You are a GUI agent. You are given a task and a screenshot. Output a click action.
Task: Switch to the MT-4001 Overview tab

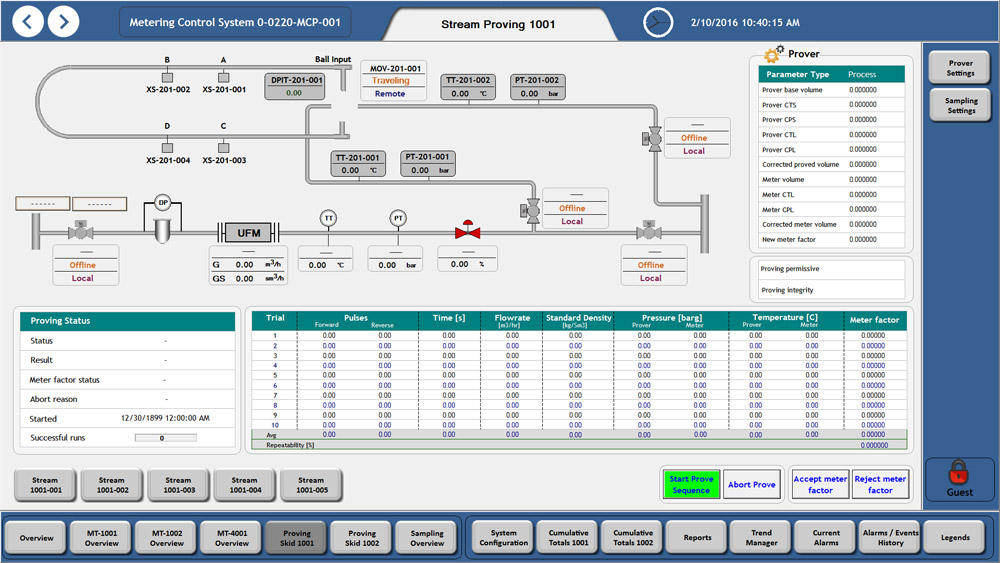pos(232,537)
